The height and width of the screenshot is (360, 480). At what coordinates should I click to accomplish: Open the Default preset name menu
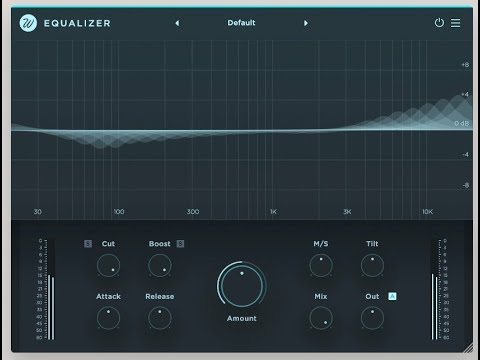(241, 23)
